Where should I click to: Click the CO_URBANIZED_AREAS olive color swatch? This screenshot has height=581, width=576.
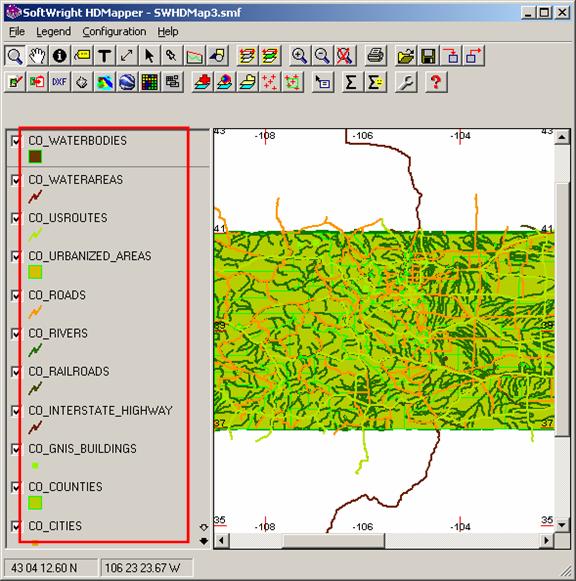click(35, 272)
